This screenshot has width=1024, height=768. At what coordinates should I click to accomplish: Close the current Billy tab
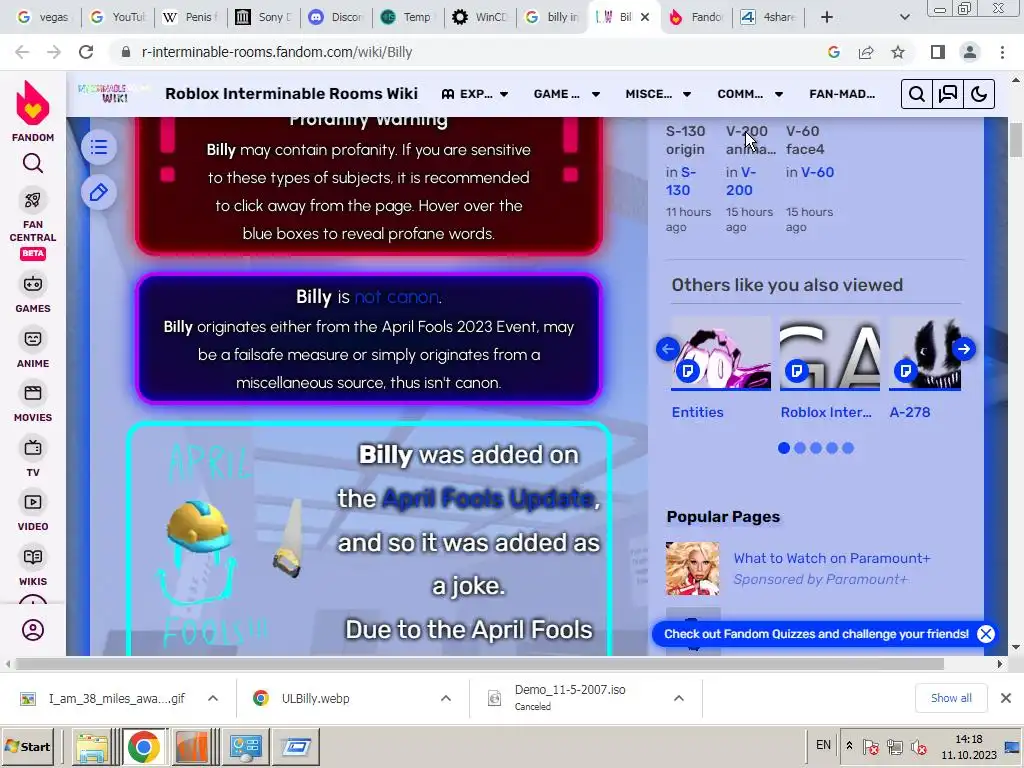(645, 17)
